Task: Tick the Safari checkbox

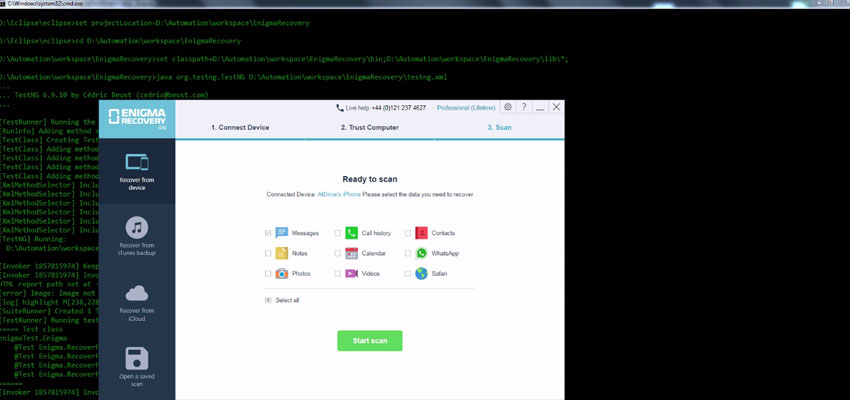Action: pos(408,274)
